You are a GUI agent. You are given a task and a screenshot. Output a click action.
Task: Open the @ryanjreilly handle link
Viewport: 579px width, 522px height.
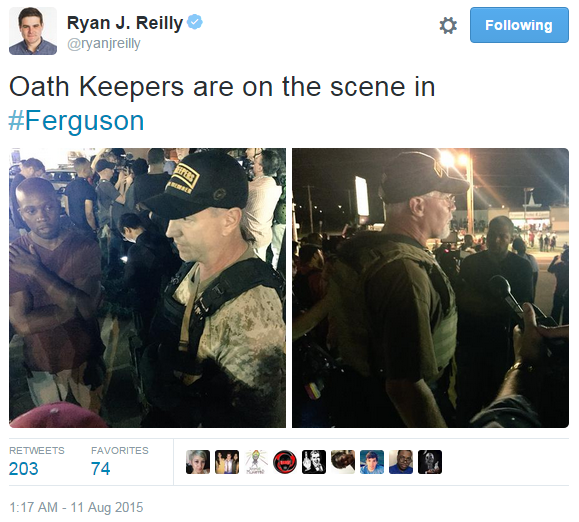104,44
